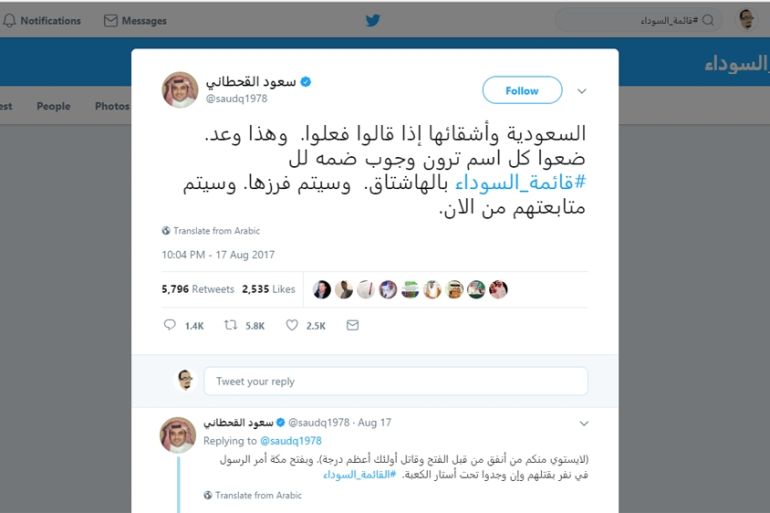Expand tweet options chevron beside Follow
770x513 pixels.
point(581,91)
